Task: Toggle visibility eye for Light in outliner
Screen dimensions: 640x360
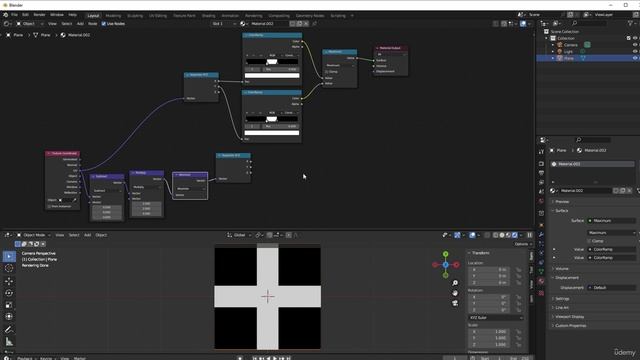Action: point(635,52)
